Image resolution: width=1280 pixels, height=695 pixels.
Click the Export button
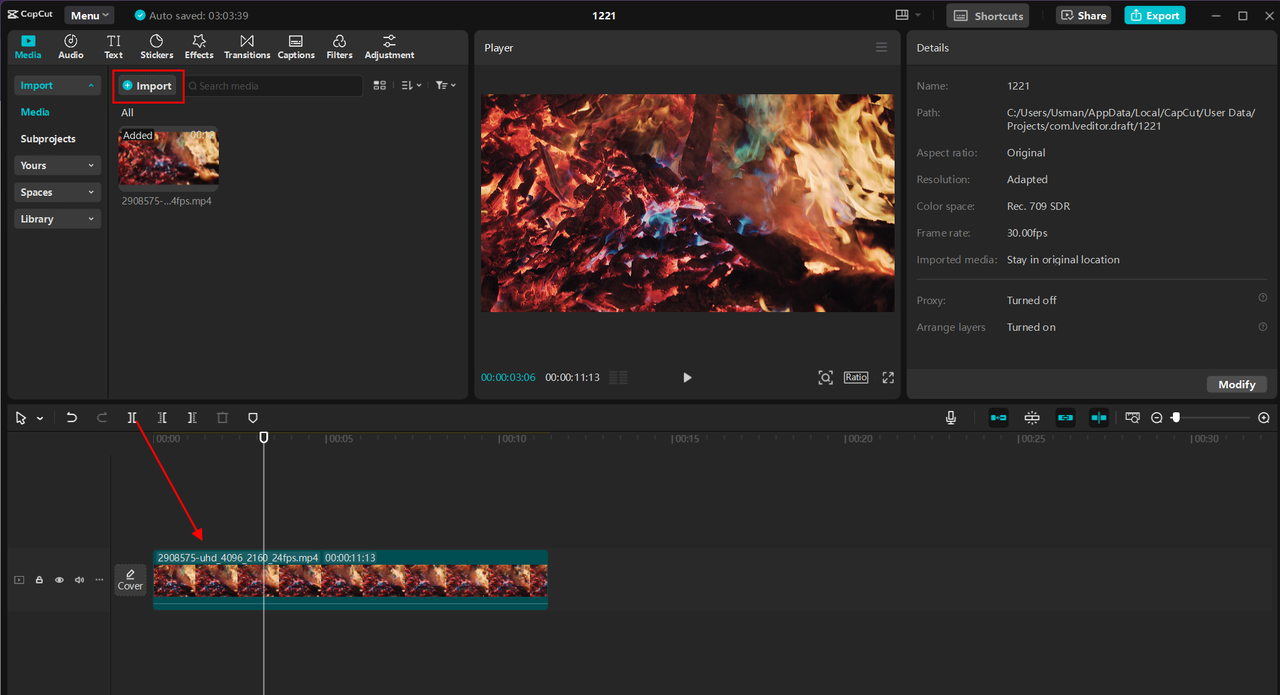(1154, 16)
